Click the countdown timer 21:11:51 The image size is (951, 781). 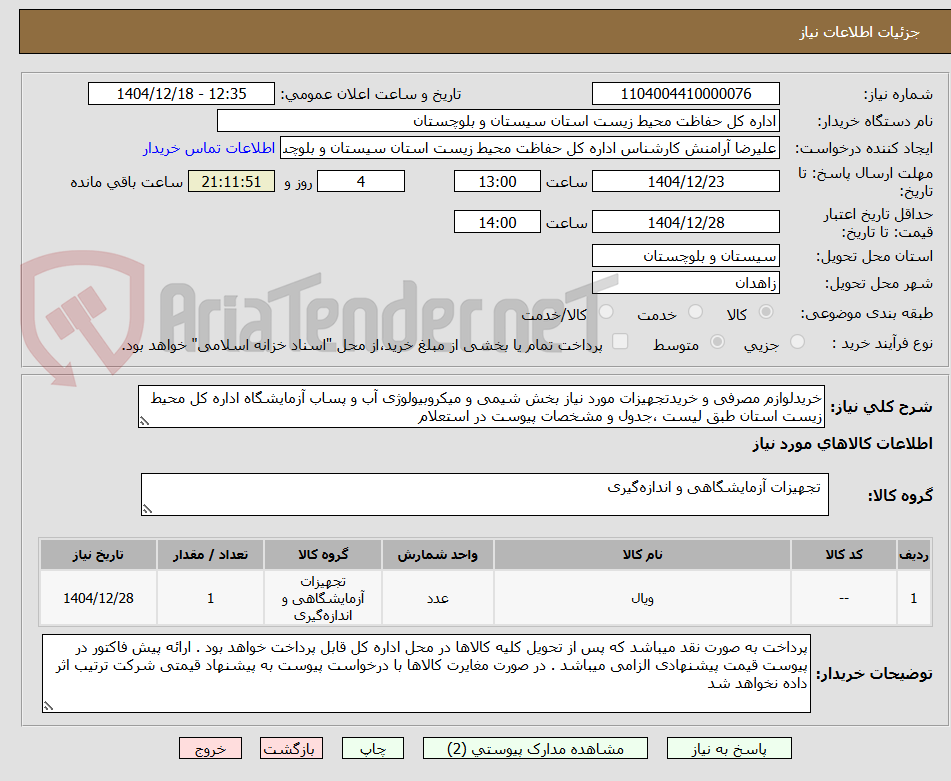(231, 181)
